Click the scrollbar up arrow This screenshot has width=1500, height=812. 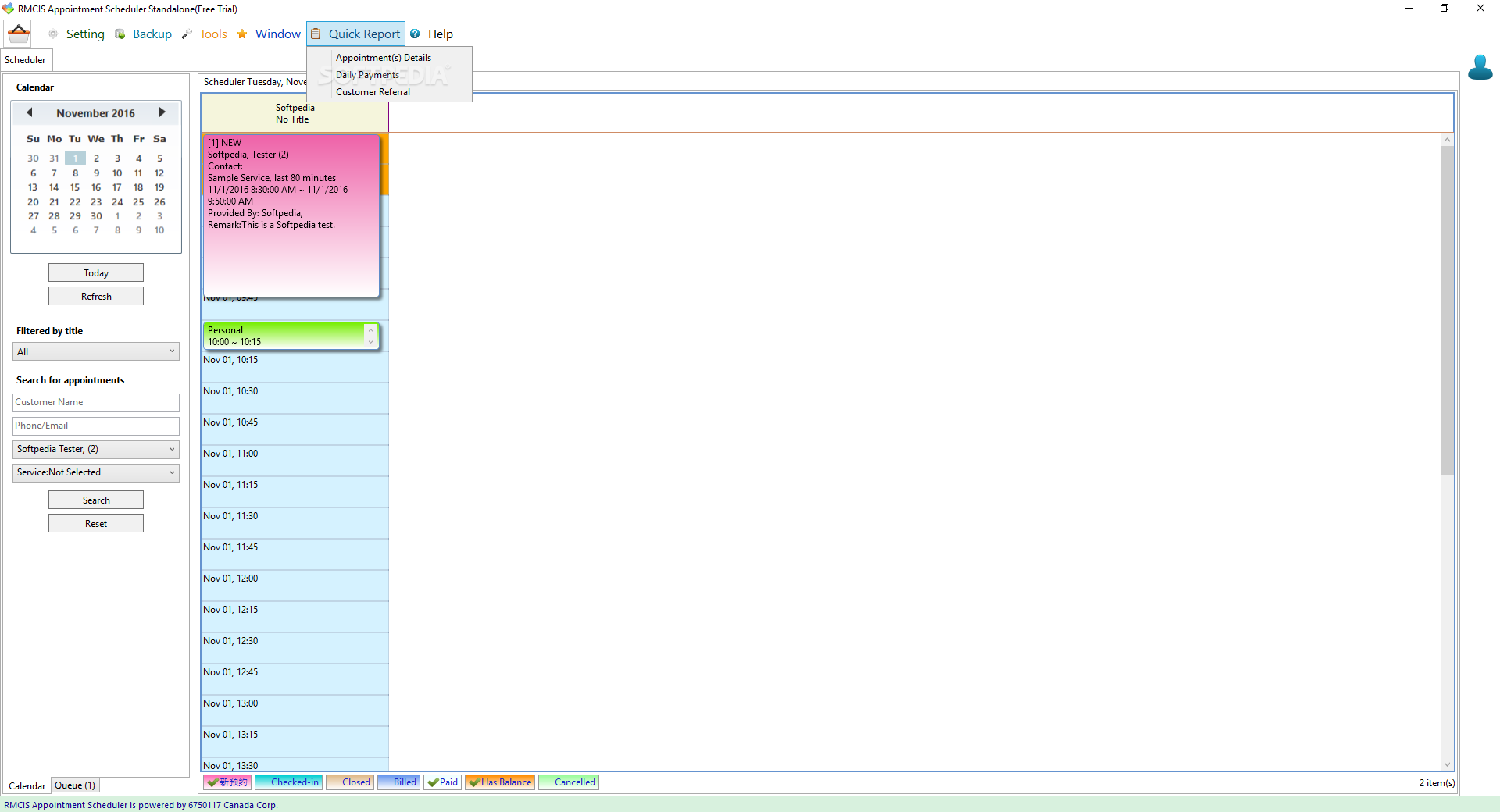(1447, 140)
